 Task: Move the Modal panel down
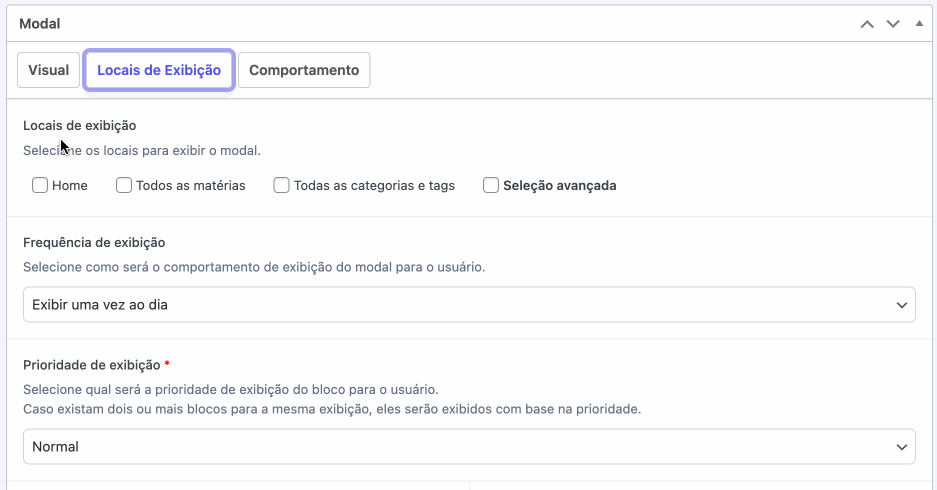[x=893, y=23]
